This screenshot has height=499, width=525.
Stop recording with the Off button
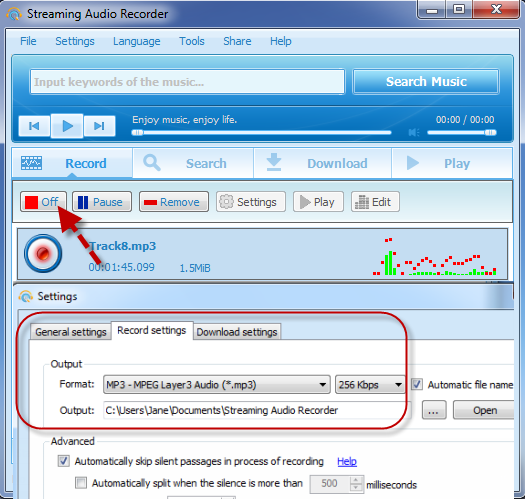coord(43,202)
